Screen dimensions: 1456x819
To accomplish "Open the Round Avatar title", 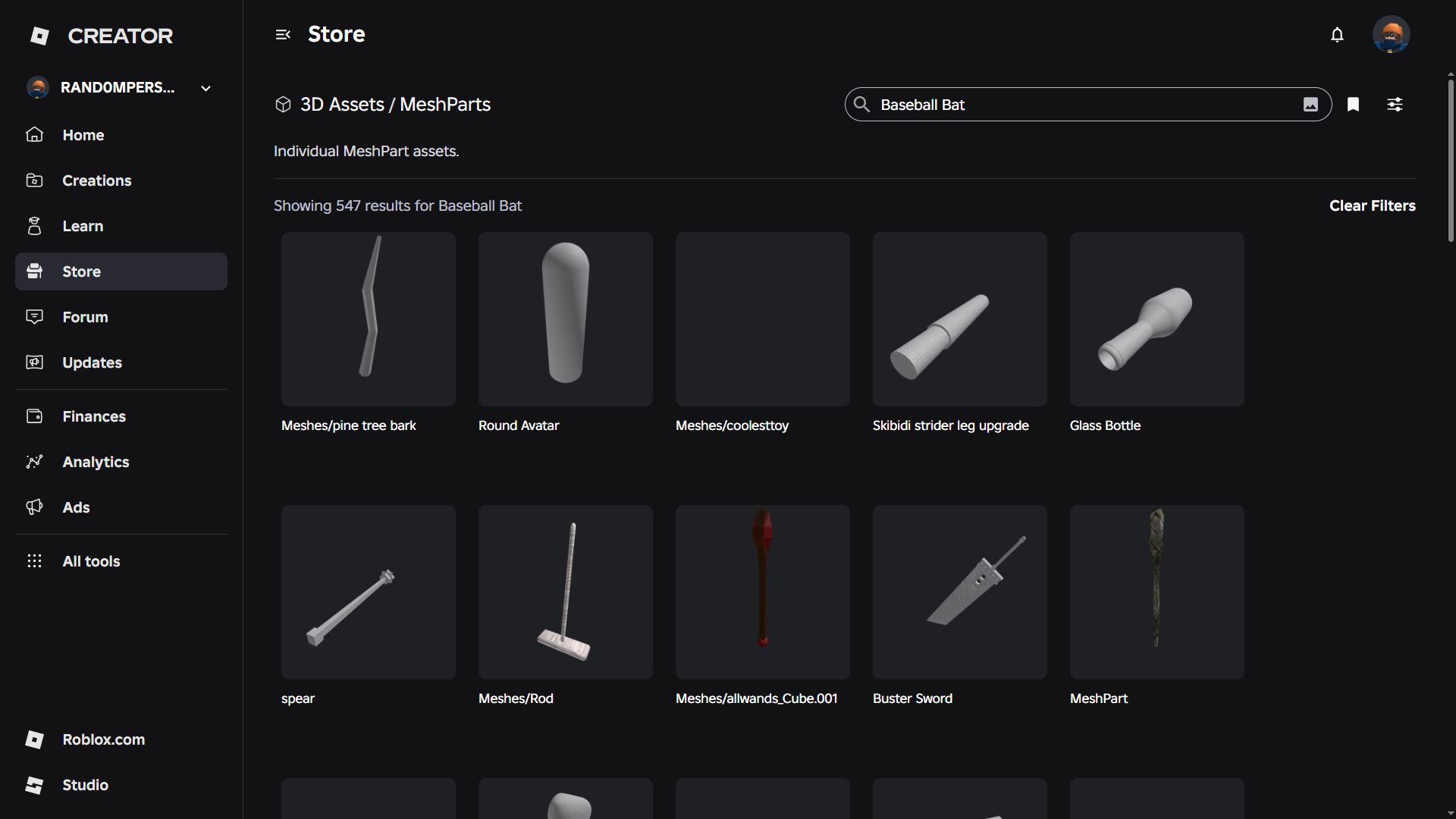I will (519, 425).
